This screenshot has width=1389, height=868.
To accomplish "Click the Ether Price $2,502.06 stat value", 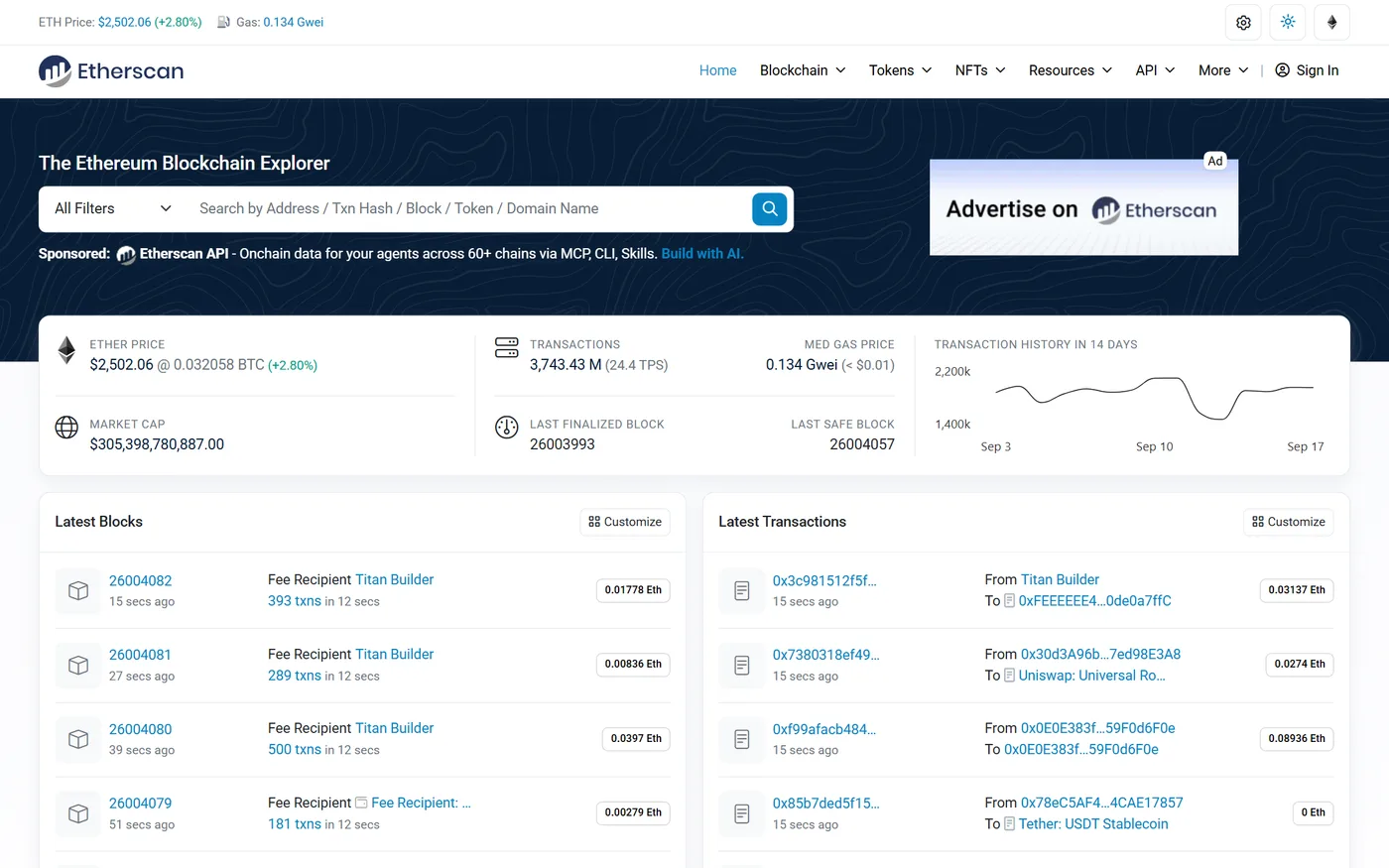I will (x=122, y=365).
